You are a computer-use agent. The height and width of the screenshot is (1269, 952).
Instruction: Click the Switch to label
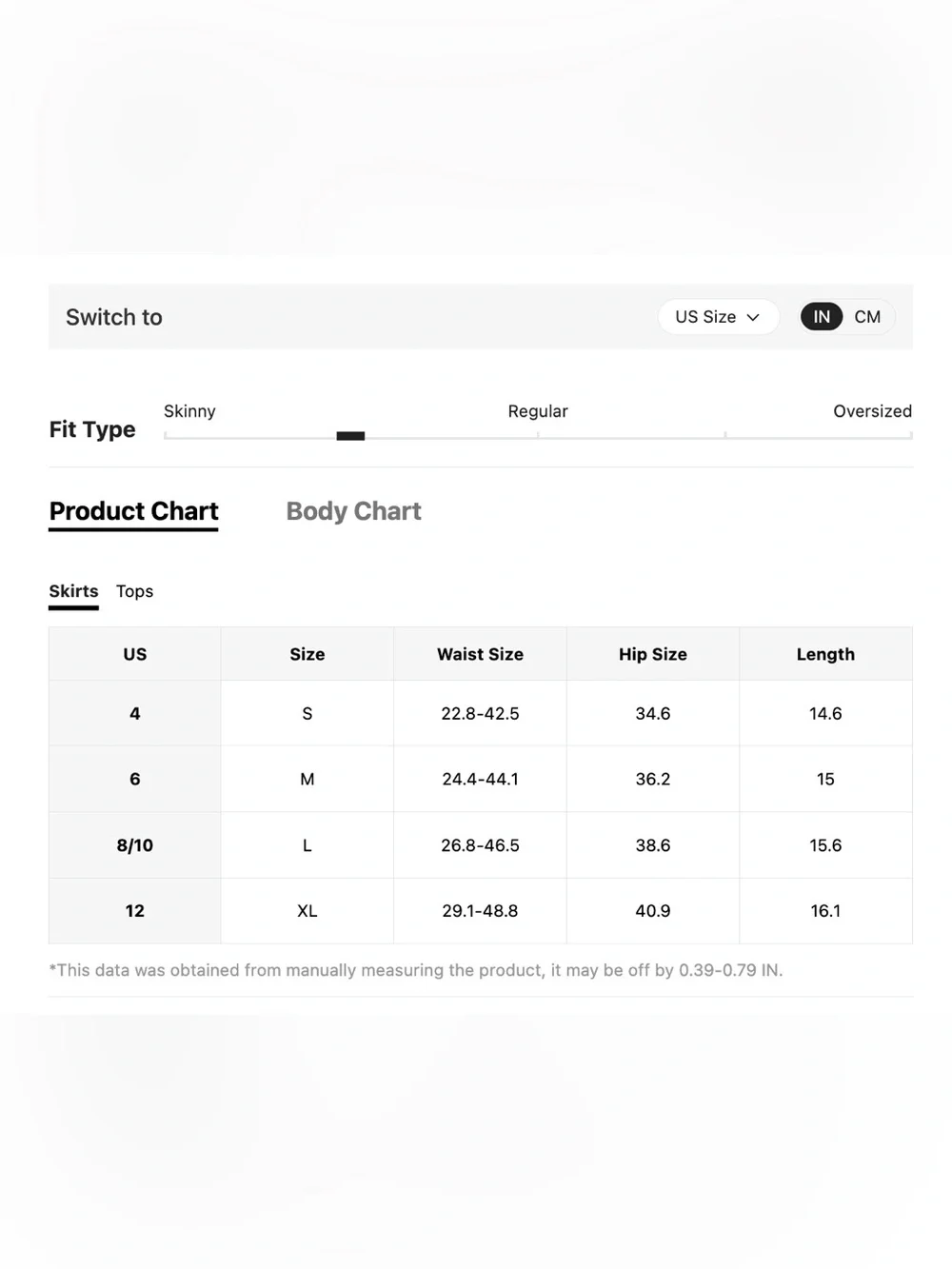[x=114, y=317]
